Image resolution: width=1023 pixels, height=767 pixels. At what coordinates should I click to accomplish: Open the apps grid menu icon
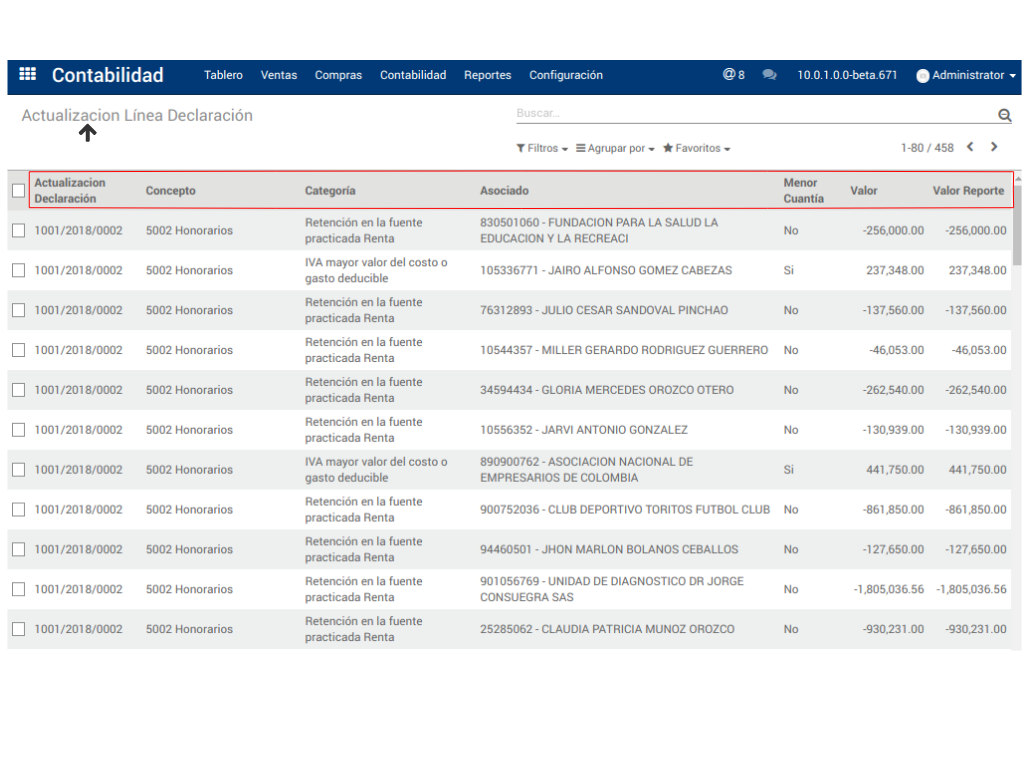pos(28,75)
